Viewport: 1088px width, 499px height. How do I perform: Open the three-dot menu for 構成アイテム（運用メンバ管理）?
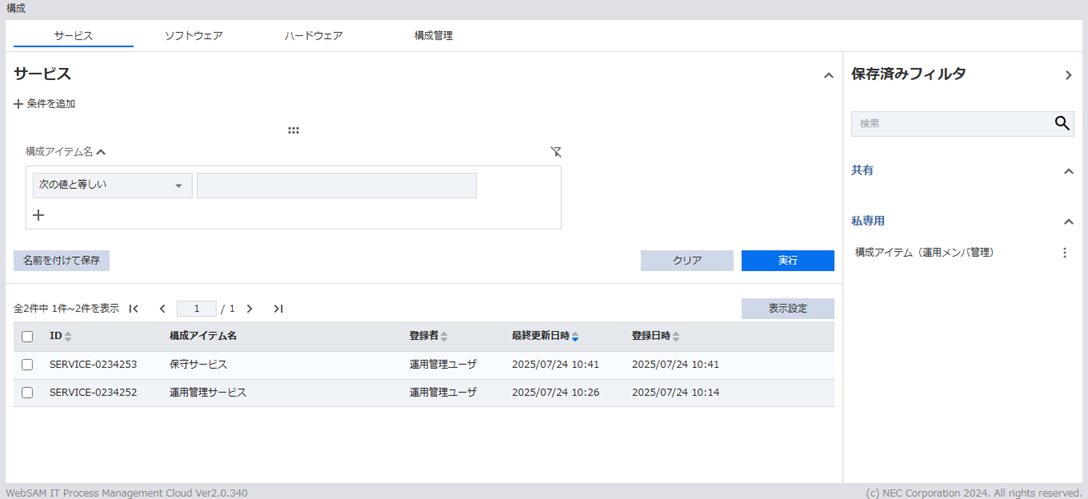pyautogui.click(x=1064, y=253)
